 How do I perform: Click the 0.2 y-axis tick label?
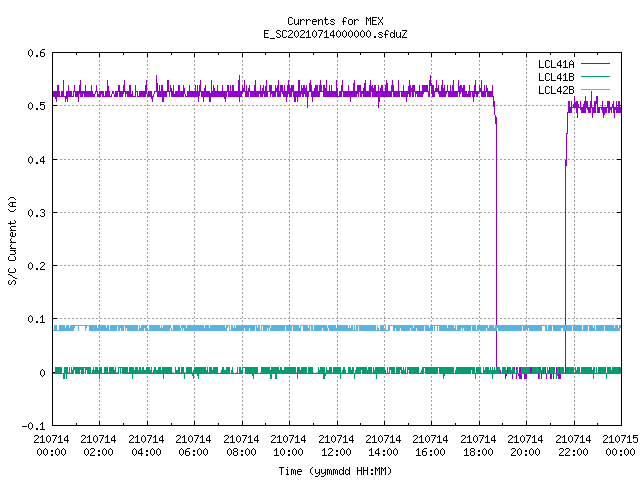pos(36,266)
